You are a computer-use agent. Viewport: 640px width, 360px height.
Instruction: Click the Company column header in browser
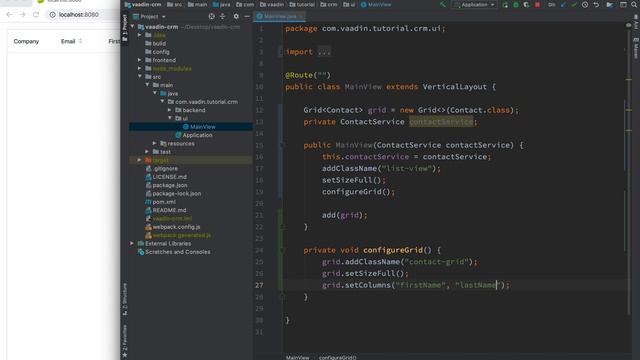pyautogui.click(x=26, y=41)
